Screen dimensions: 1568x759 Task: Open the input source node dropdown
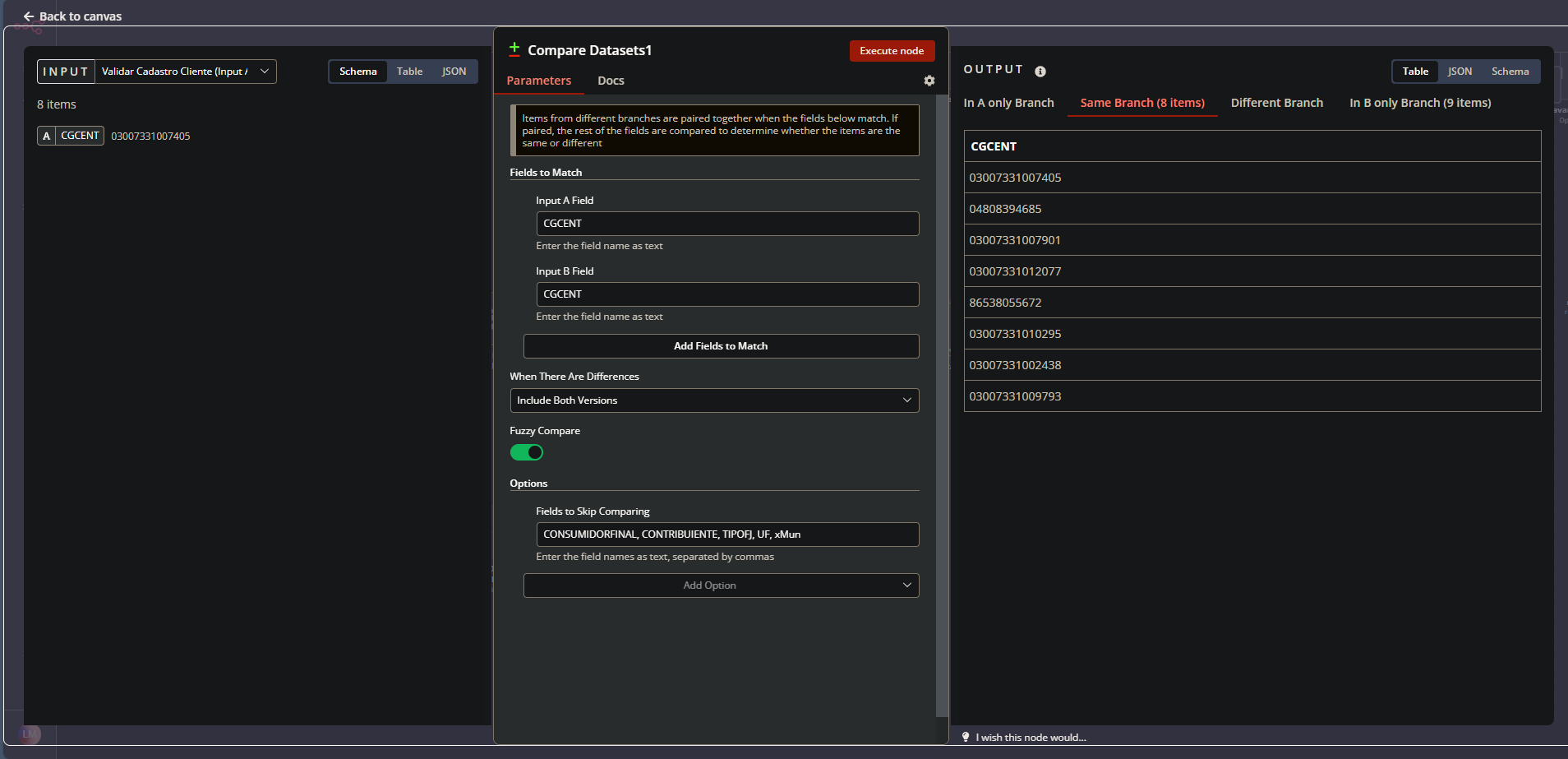pyautogui.click(x=186, y=72)
